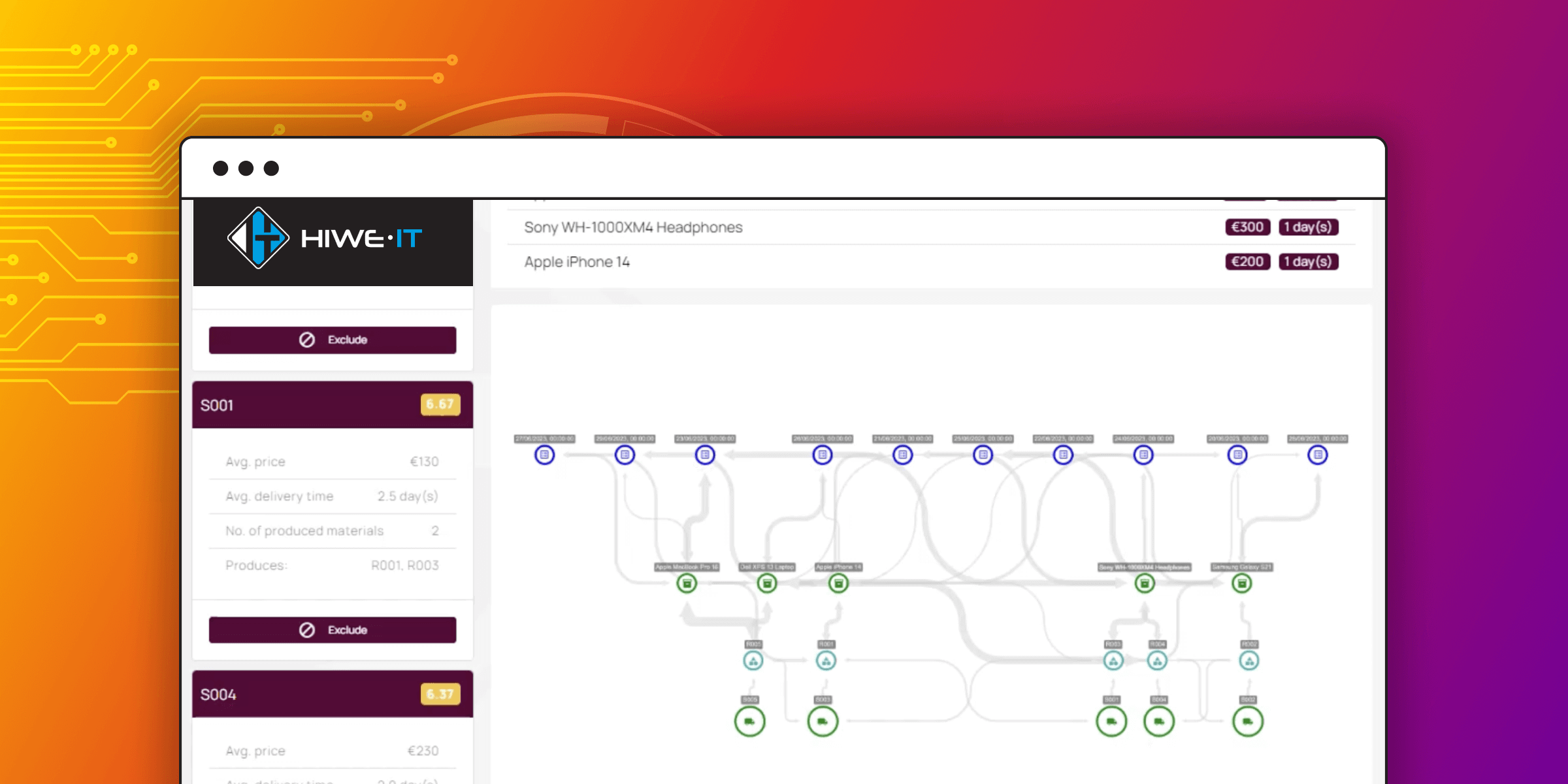
Task: Select the S001 supplier truck icon in the graph
Action: point(1111,722)
